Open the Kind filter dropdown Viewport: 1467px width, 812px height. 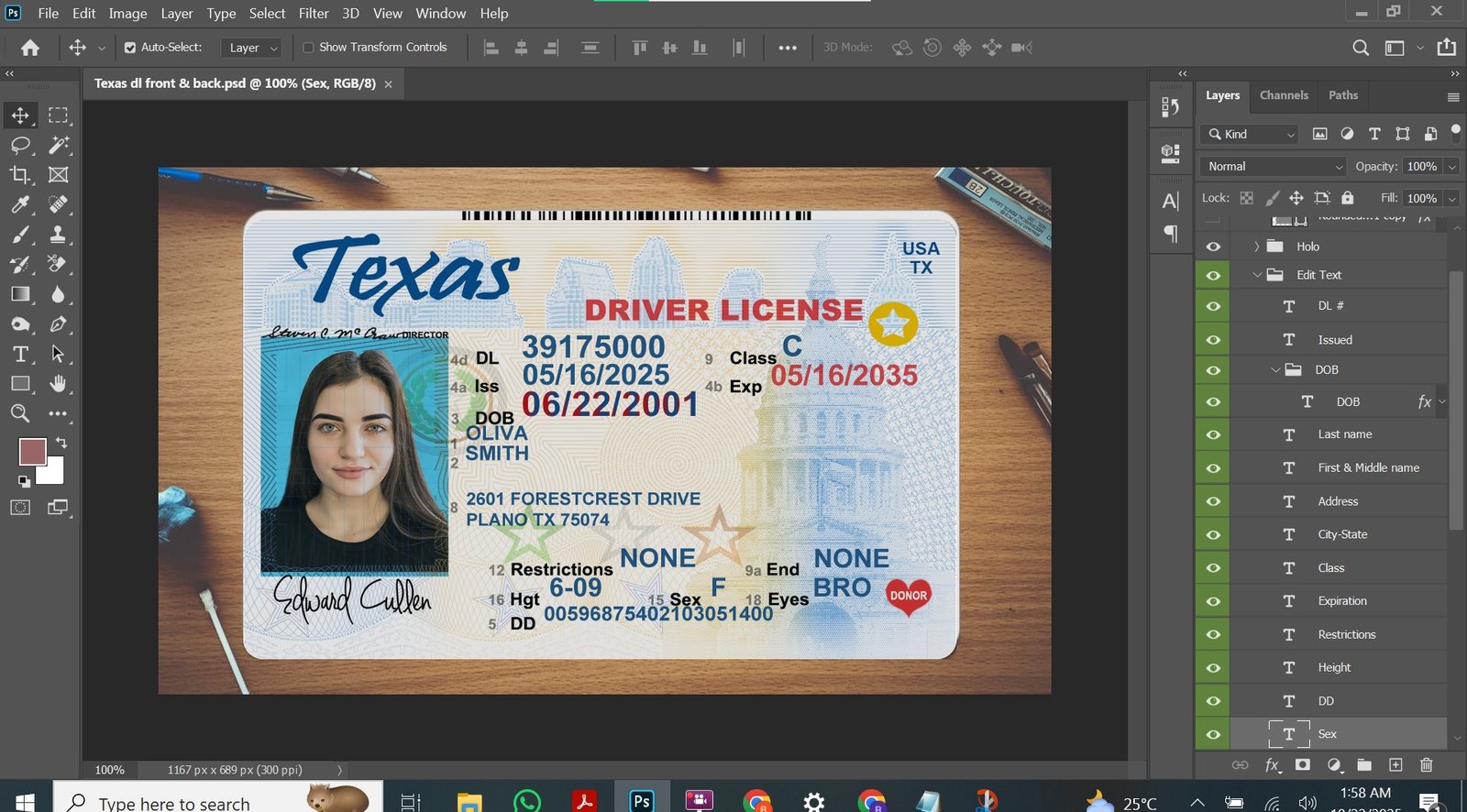[x=1249, y=134]
